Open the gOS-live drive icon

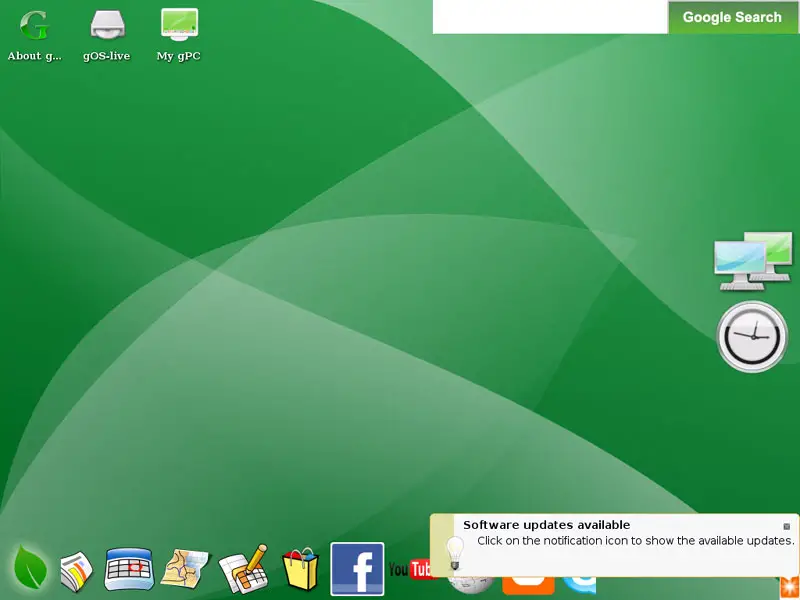click(x=107, y=35)
